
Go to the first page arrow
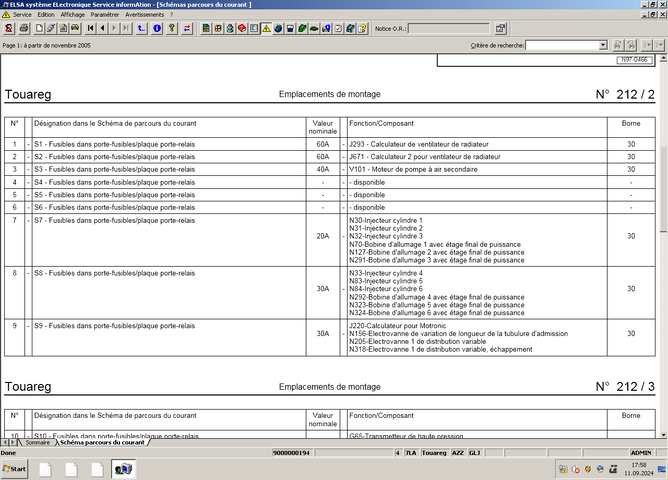pyautogui.click(x=91, y=29)
